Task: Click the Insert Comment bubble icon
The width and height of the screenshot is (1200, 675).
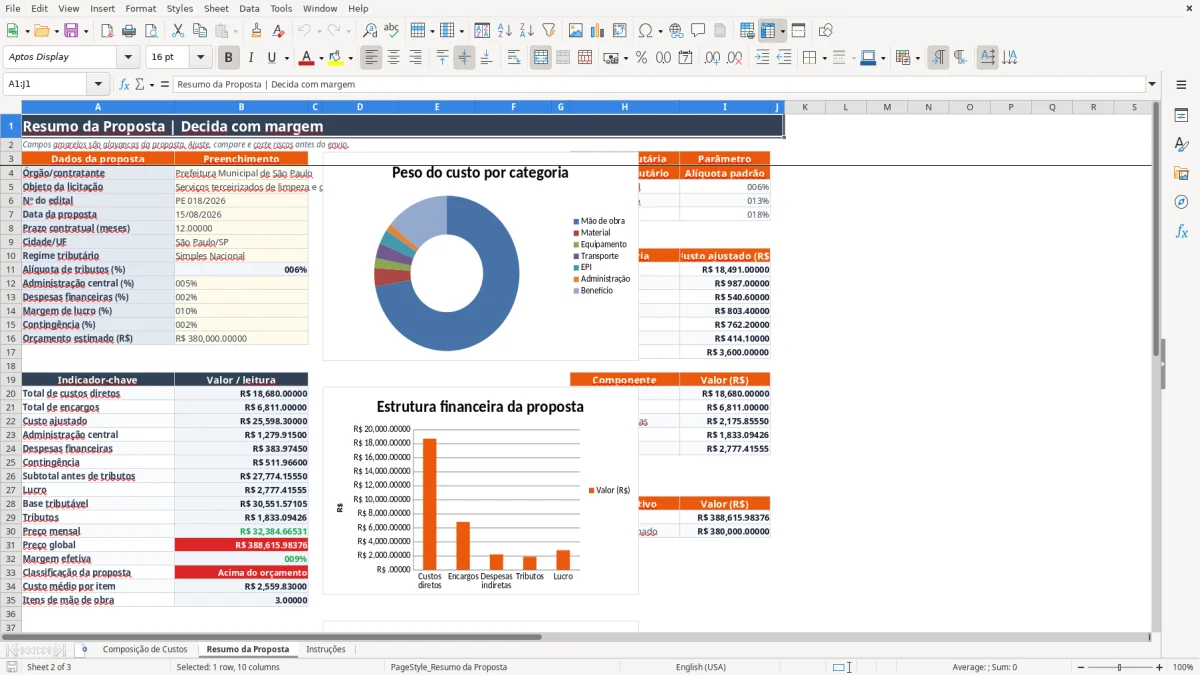Action: click(698, 31)
